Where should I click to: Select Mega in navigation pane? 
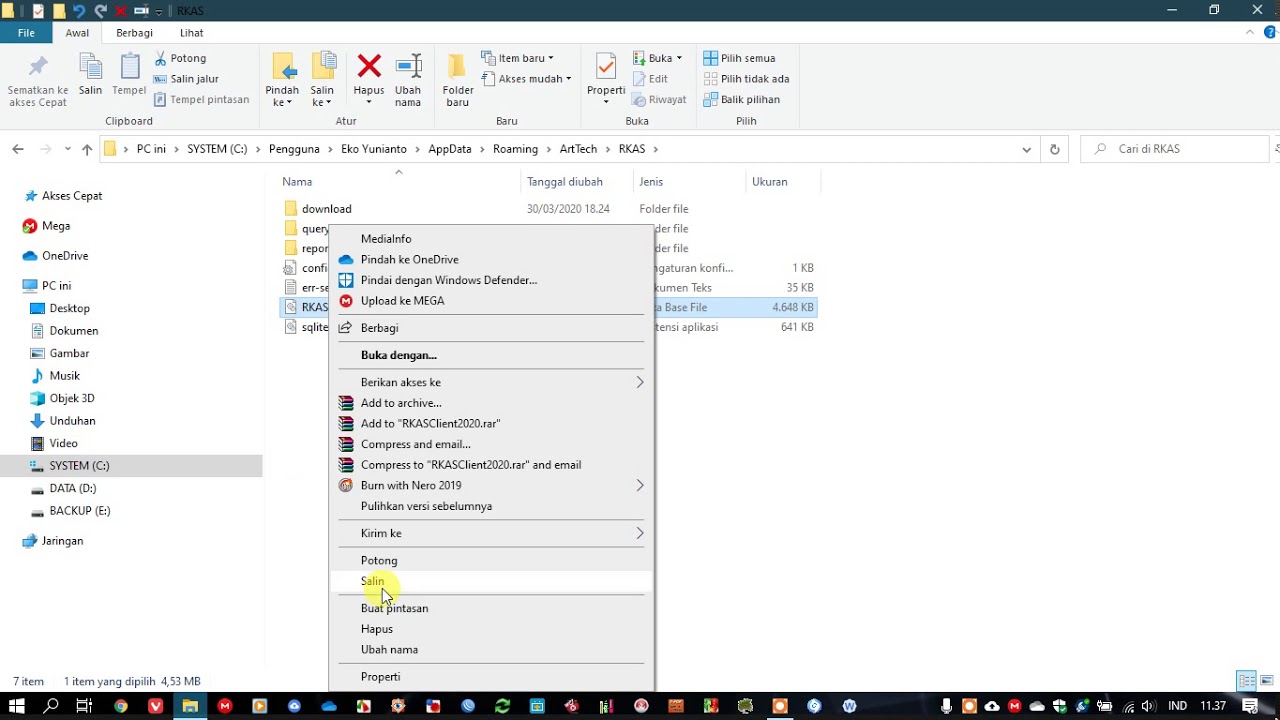coord(56,226)
